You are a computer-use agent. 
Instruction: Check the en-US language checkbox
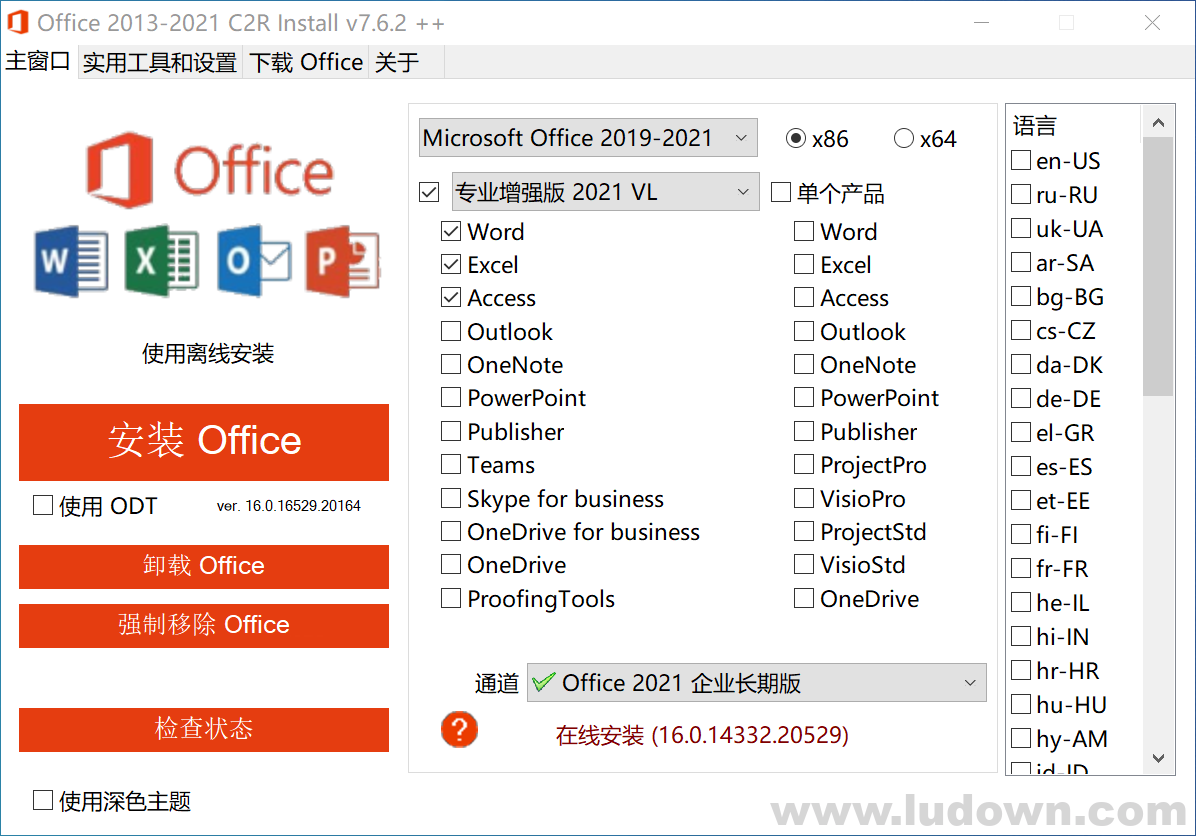[1021, 160]
